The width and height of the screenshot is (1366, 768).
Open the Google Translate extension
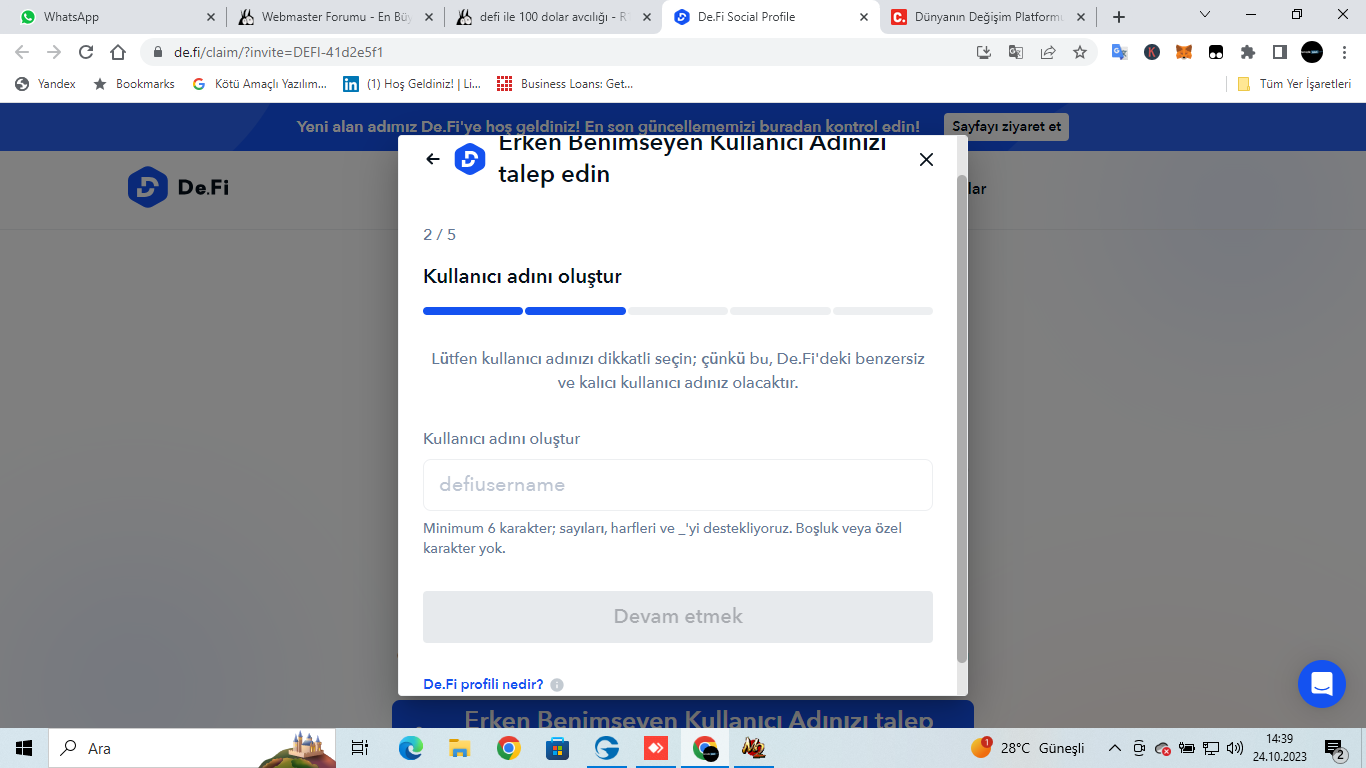[x=1120, y=52]
